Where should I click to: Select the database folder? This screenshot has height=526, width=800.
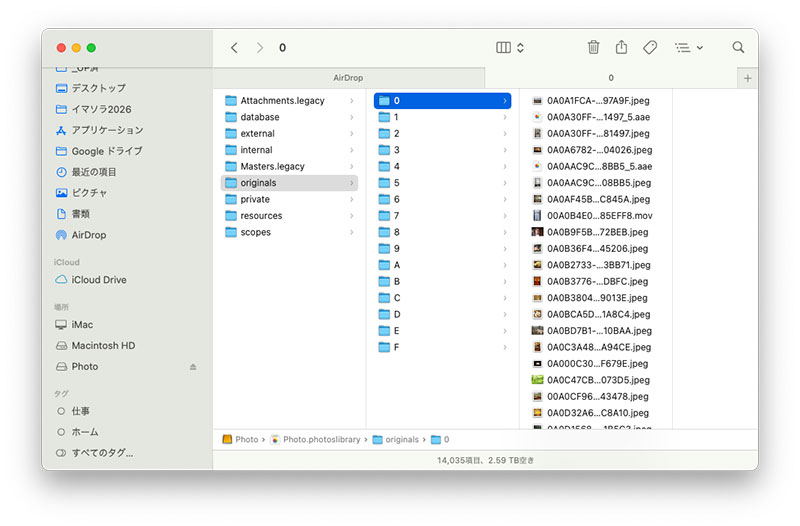pyautogui.click(x=259, y=117)
